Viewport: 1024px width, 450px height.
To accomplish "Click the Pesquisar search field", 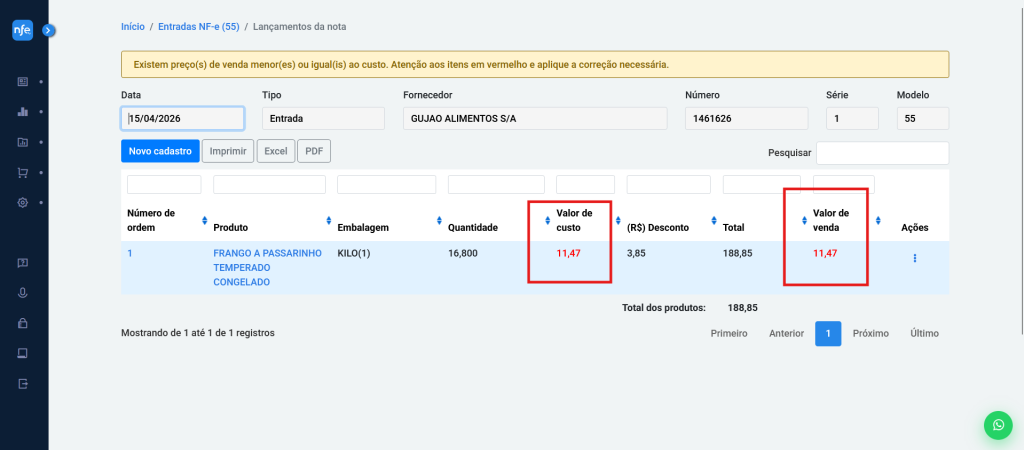I will (x=882, y=153).
